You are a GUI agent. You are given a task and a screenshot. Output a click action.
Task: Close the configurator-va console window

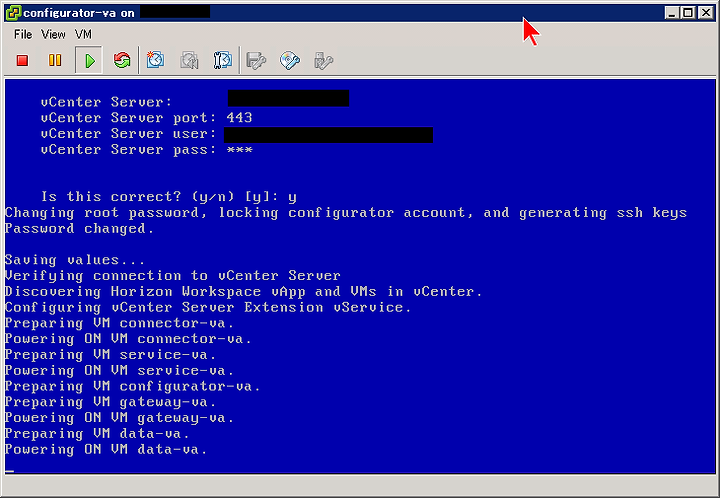(705, 13)
